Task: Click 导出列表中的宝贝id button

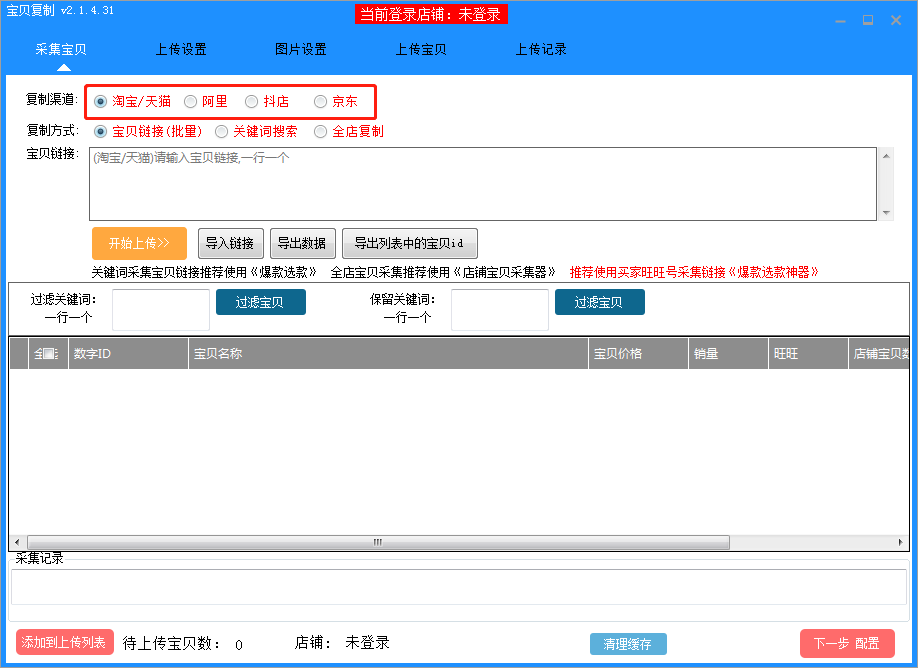Action: (x=409, y=243)
